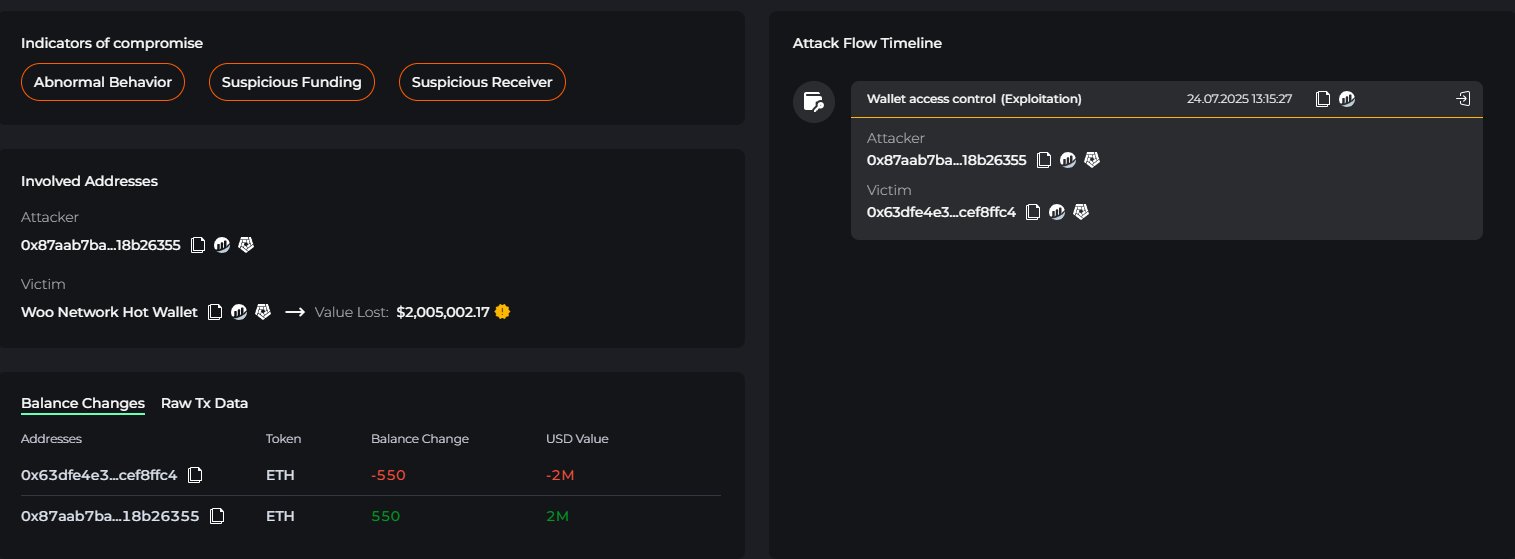Click the exit arrow icon in timeline header
Screen dimensions: 1515x559
[1463, 99]
